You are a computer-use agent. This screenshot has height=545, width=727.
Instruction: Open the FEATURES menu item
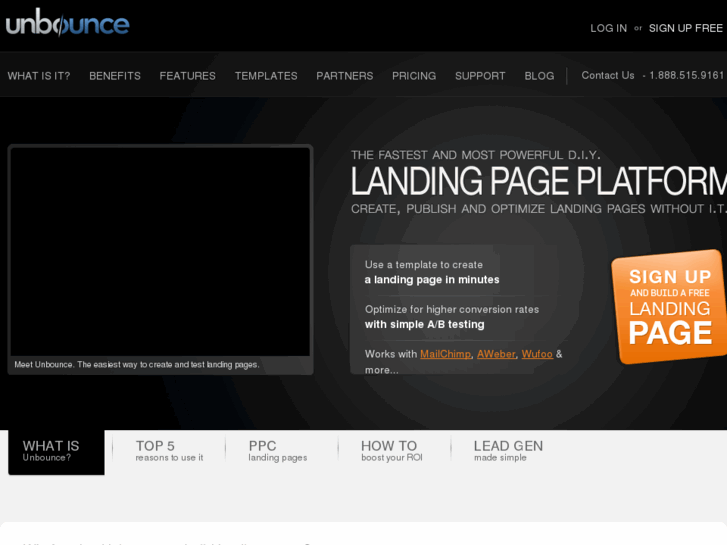187,76
